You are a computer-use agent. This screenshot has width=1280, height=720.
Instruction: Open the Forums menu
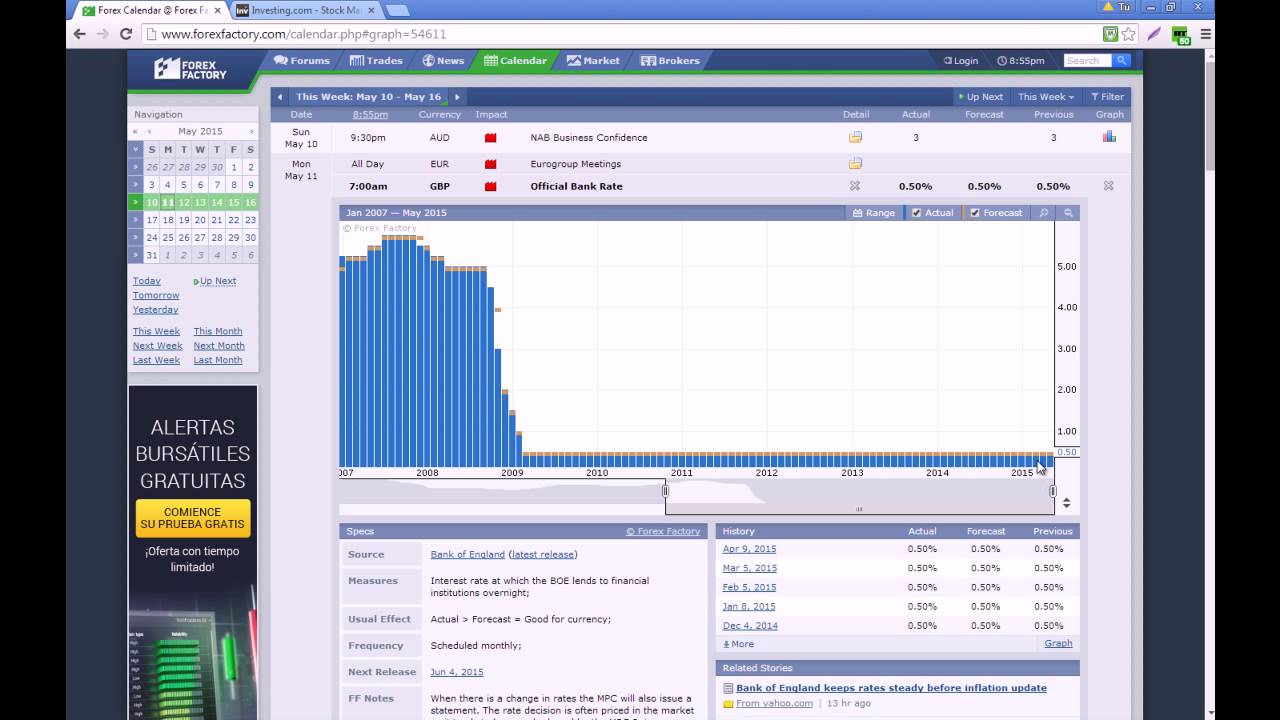click(302, 61)
